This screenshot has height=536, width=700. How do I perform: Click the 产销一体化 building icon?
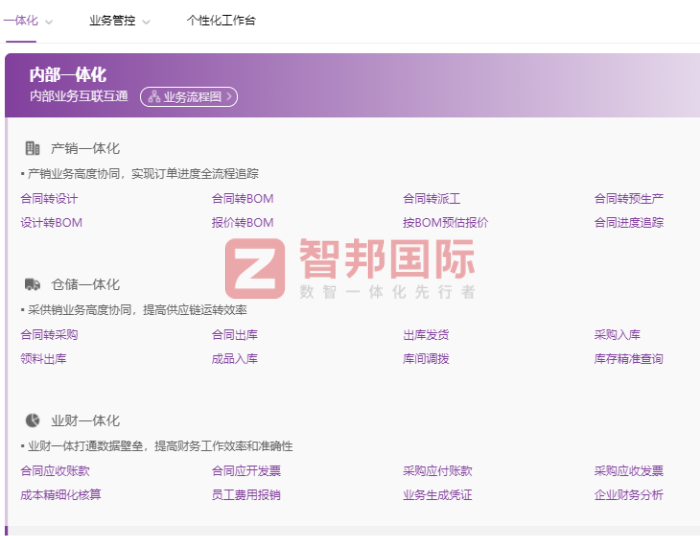click(x=33, y=148)
